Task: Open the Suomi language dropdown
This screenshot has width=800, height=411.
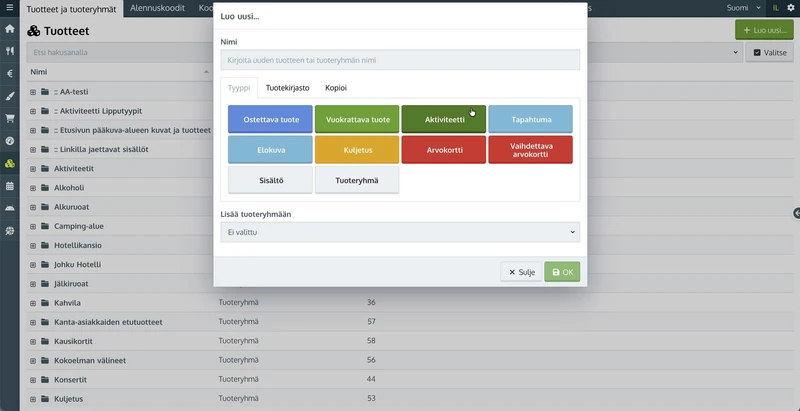Action: click(744, 8)
